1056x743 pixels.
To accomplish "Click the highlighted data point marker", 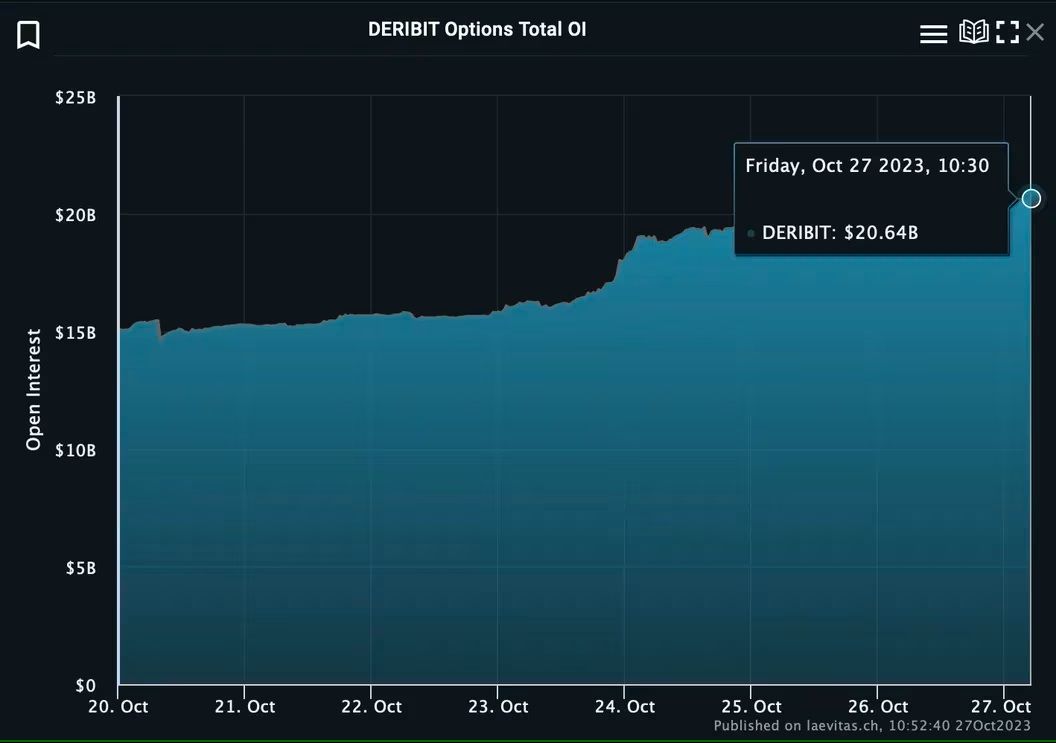I will pos(1031,198).
